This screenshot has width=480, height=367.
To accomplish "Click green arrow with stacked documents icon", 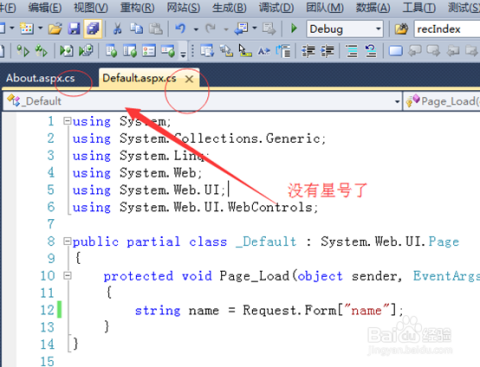I will click(86, 51).
